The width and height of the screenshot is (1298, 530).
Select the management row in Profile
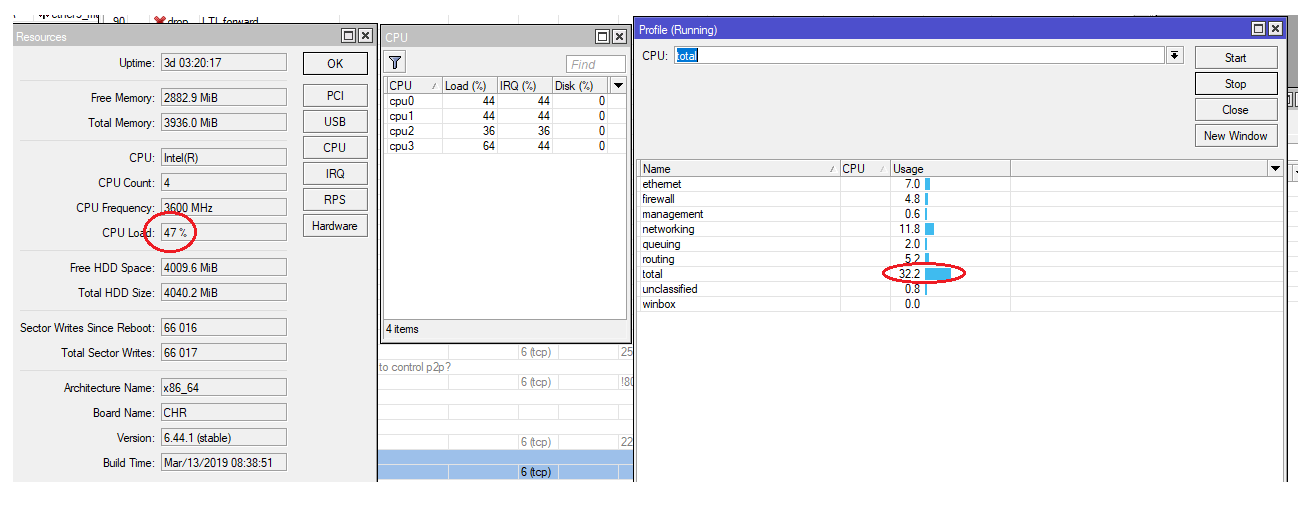(x=961, y=214)
